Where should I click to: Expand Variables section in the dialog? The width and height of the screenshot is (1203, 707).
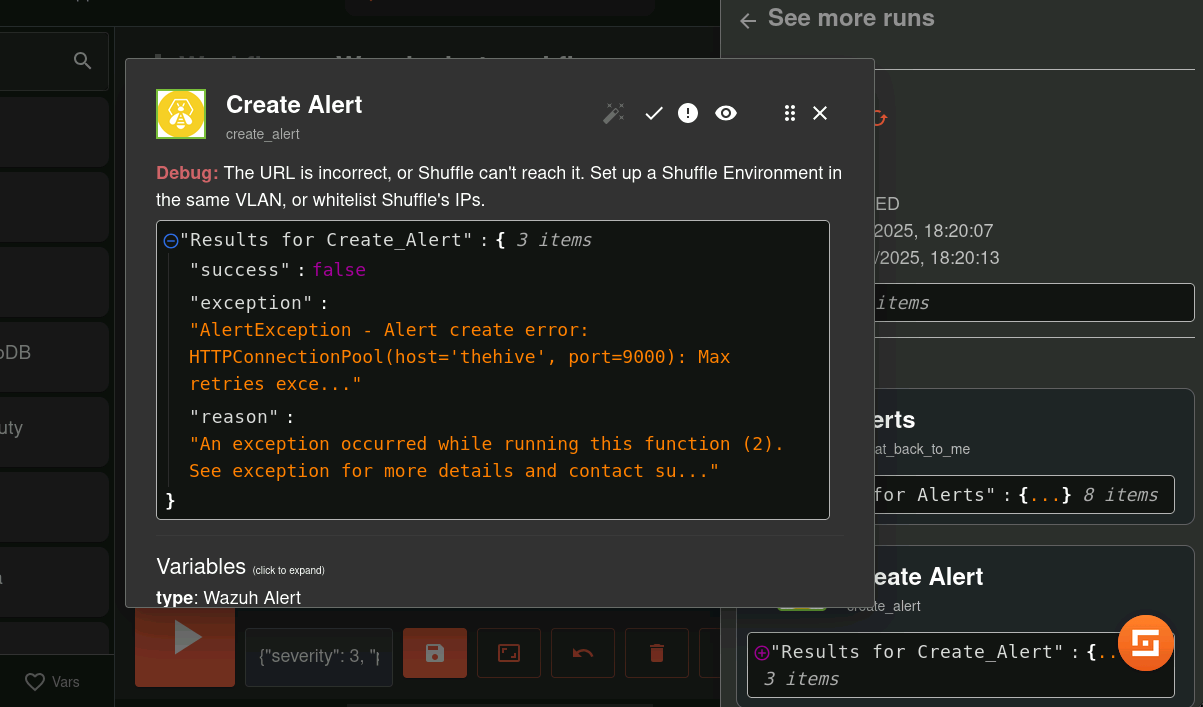[x=201, y=567]
